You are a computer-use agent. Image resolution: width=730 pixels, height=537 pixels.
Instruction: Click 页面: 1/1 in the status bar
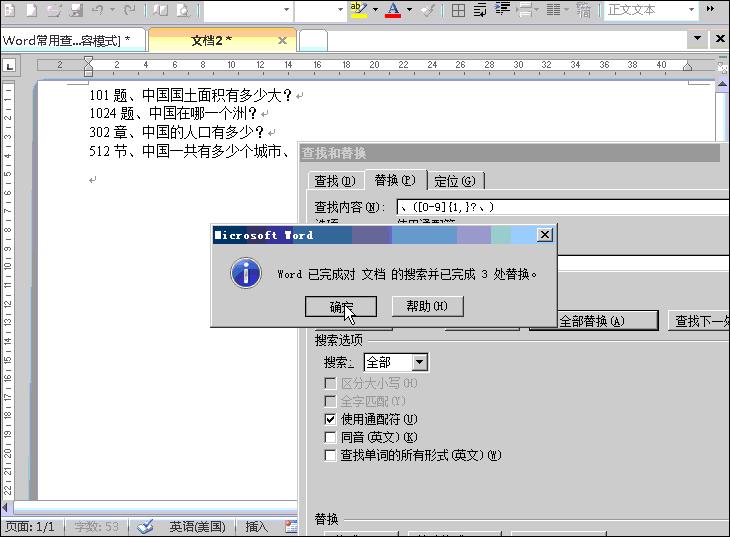[30, 527]
